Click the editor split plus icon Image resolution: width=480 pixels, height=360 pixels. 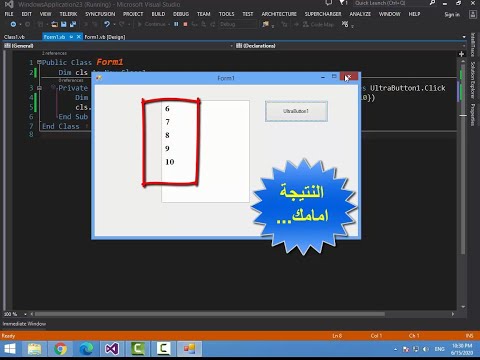click(x=461, y=54)
